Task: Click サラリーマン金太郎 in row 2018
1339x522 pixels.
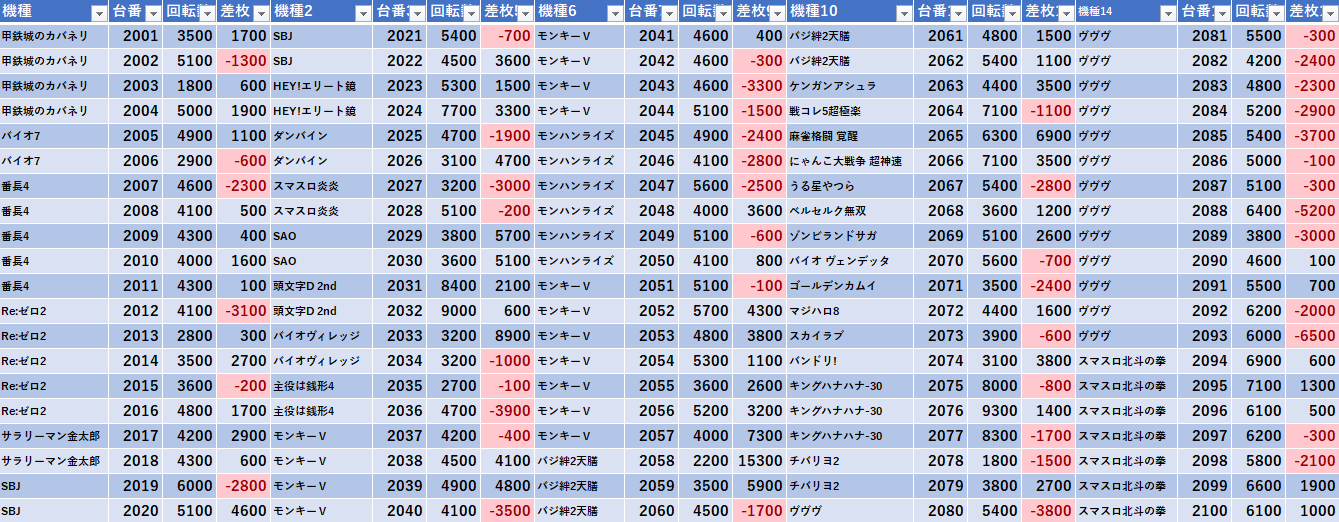Action: 54,461
